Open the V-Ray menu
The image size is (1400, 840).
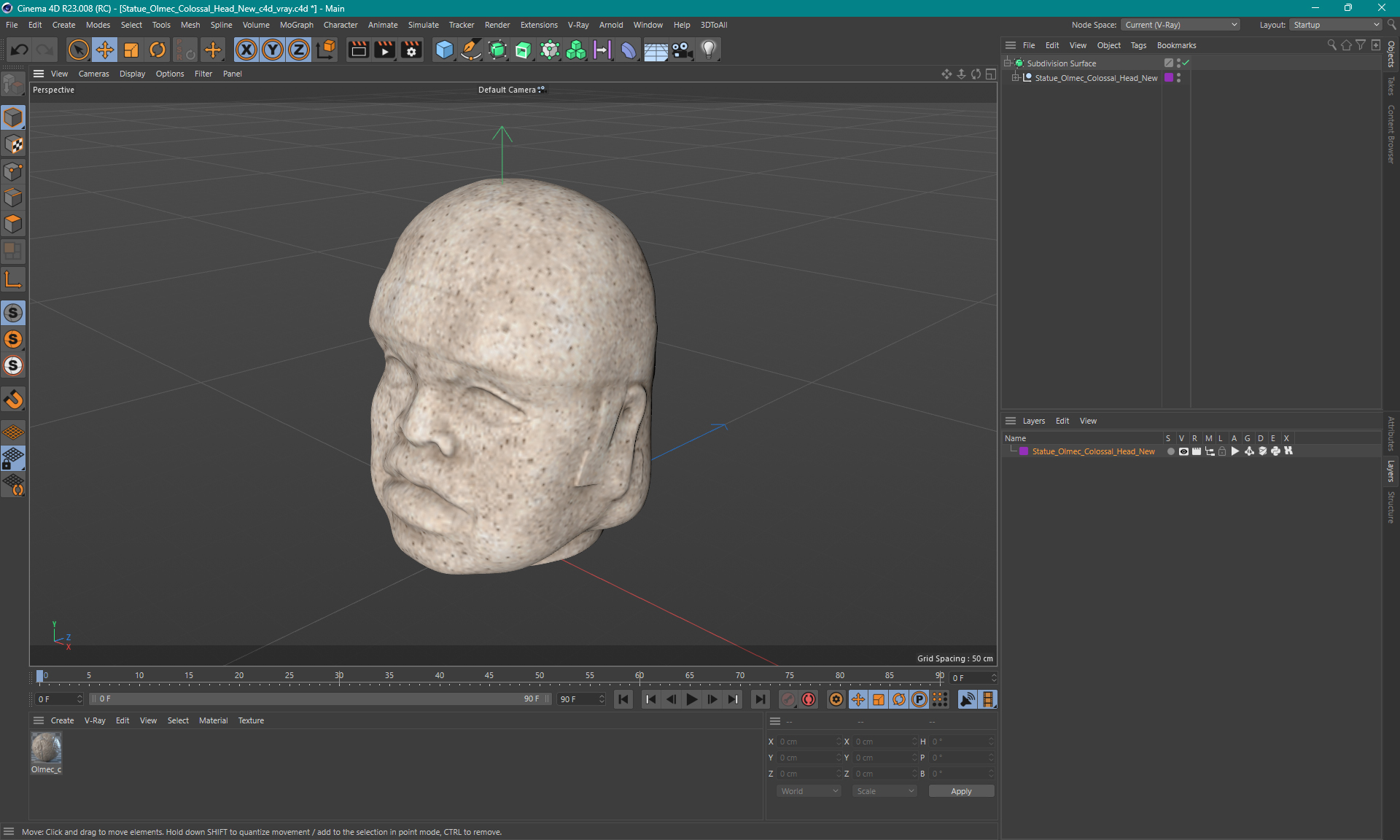pos(577,25)
